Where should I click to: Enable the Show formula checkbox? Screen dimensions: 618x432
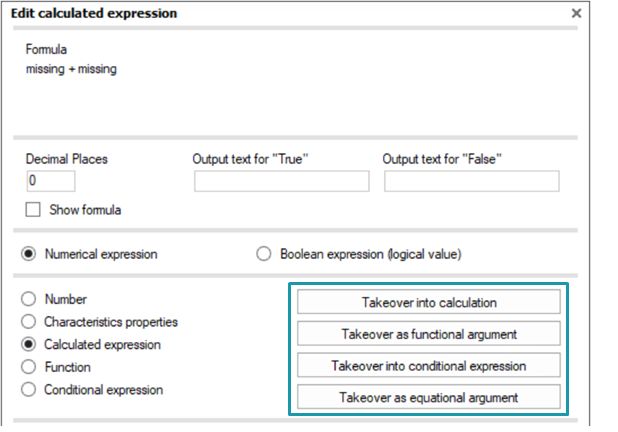point(33,210)
